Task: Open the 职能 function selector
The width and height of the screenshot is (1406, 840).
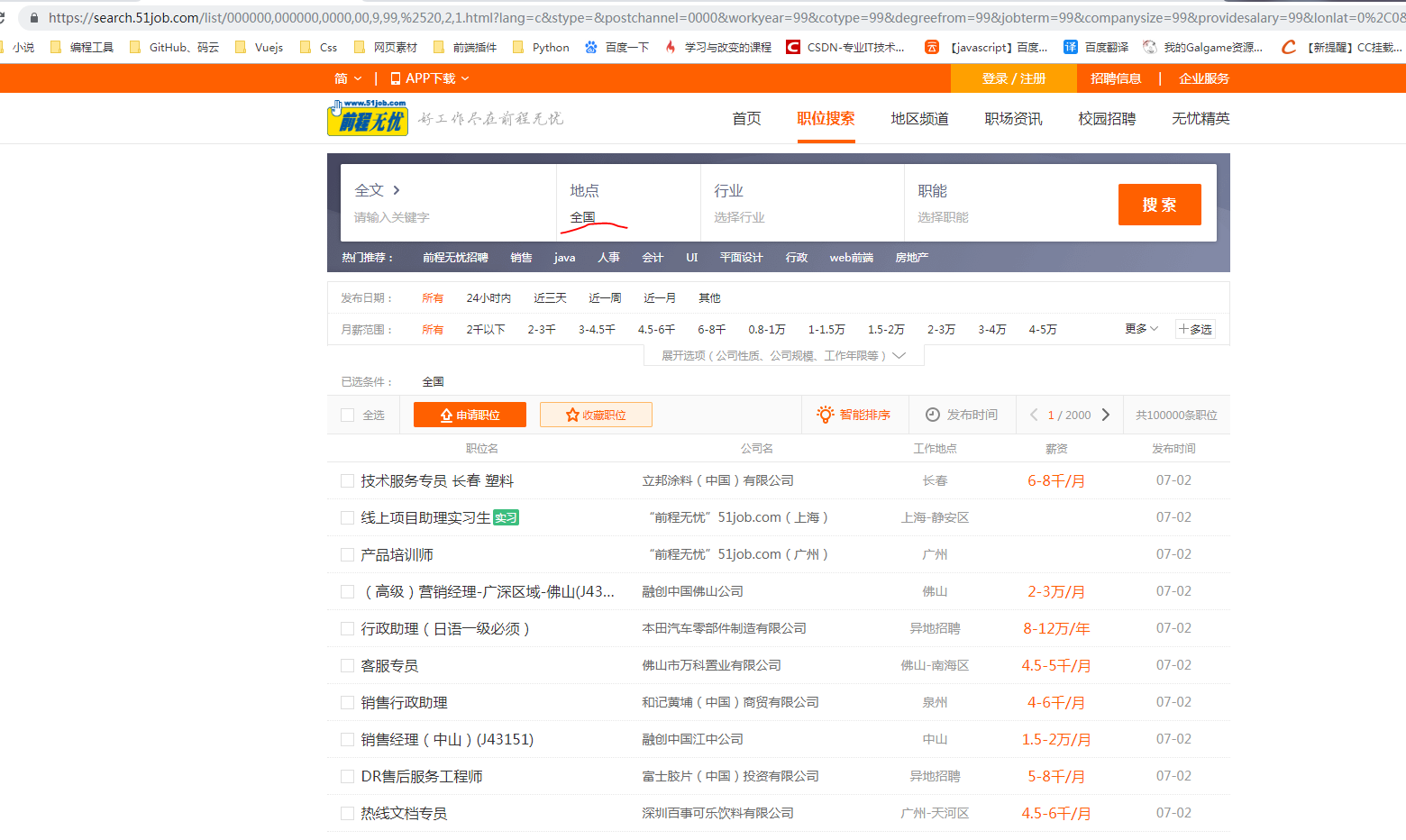Action: point(1005,204)
